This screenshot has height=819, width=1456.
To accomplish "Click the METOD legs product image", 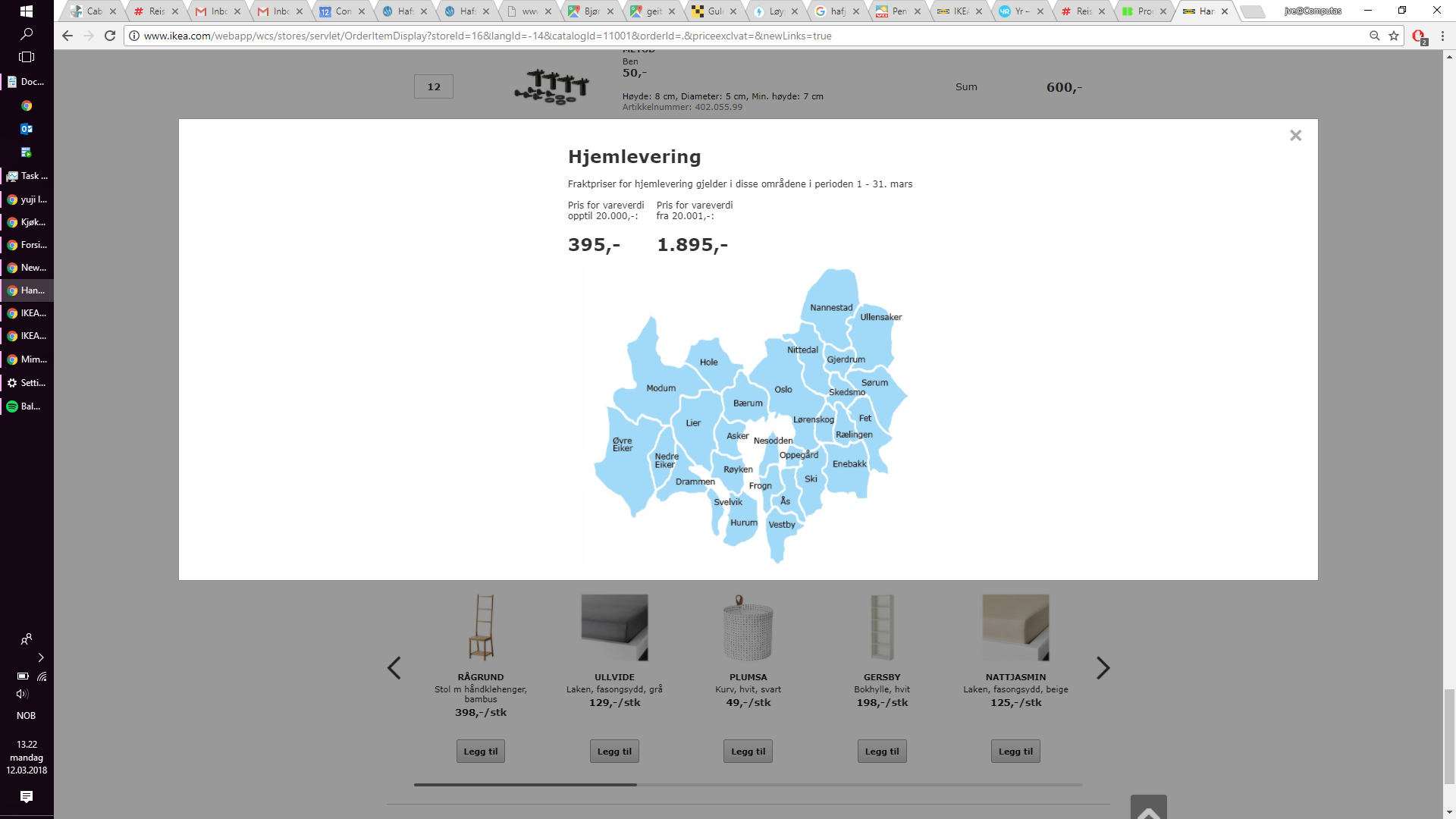I will click(x=552, y=86).
